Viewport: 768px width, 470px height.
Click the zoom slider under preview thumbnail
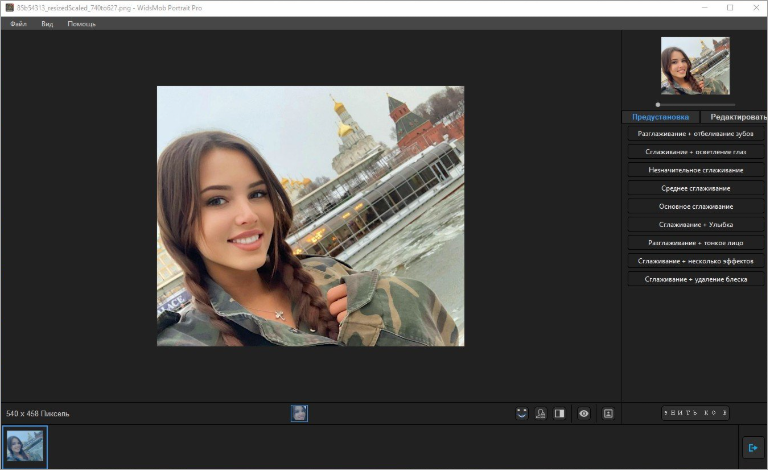[696, 104]
